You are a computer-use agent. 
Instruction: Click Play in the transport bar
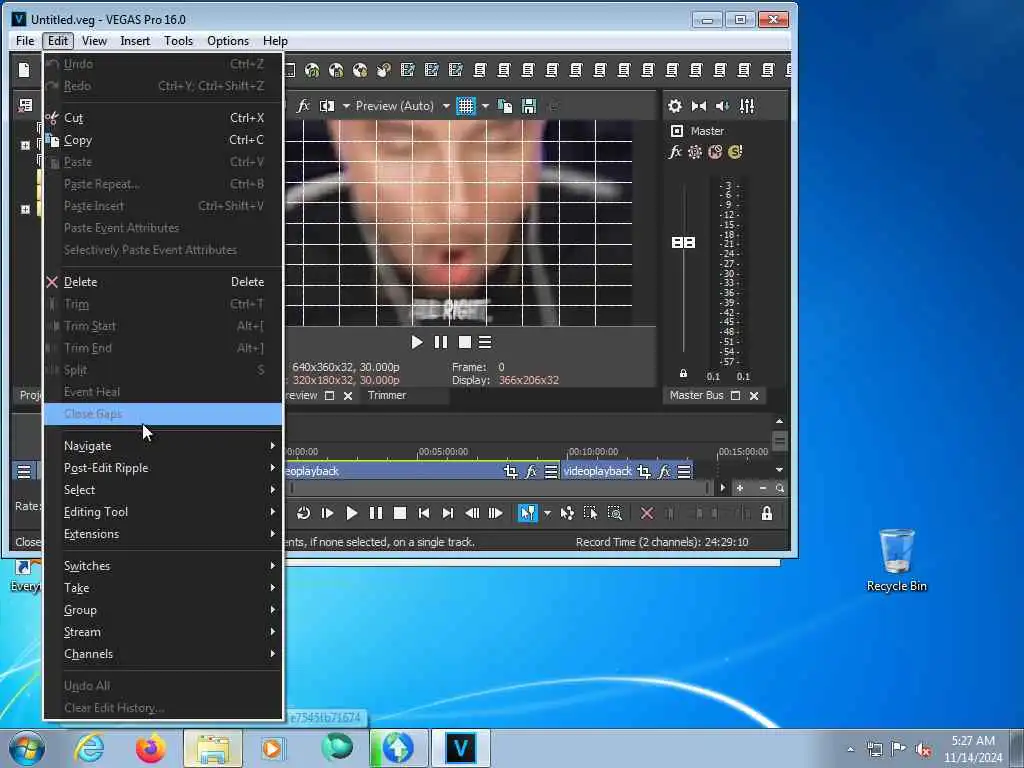pos(351,513)
